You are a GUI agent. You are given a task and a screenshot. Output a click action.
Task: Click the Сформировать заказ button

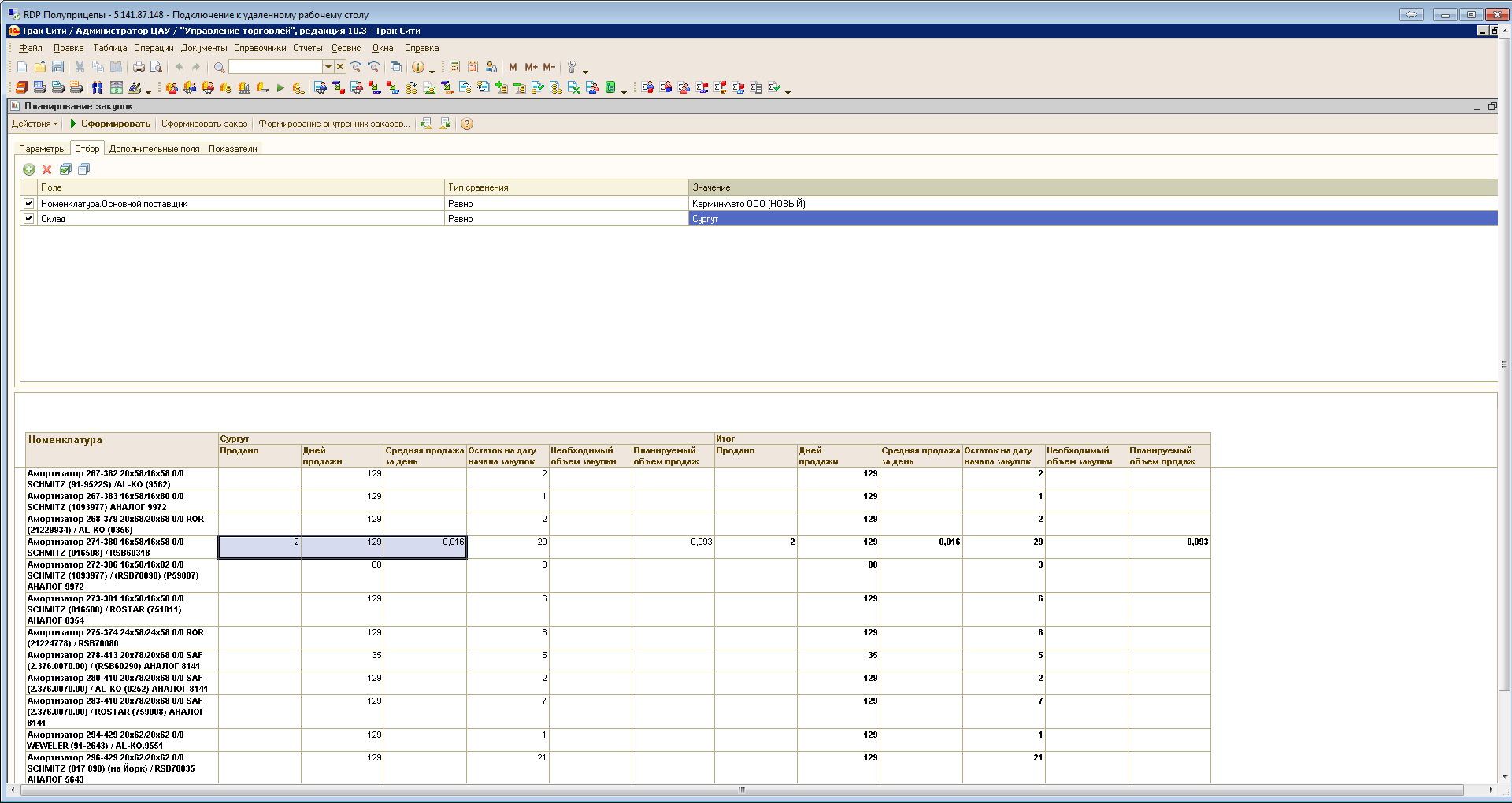pos(204,124)
